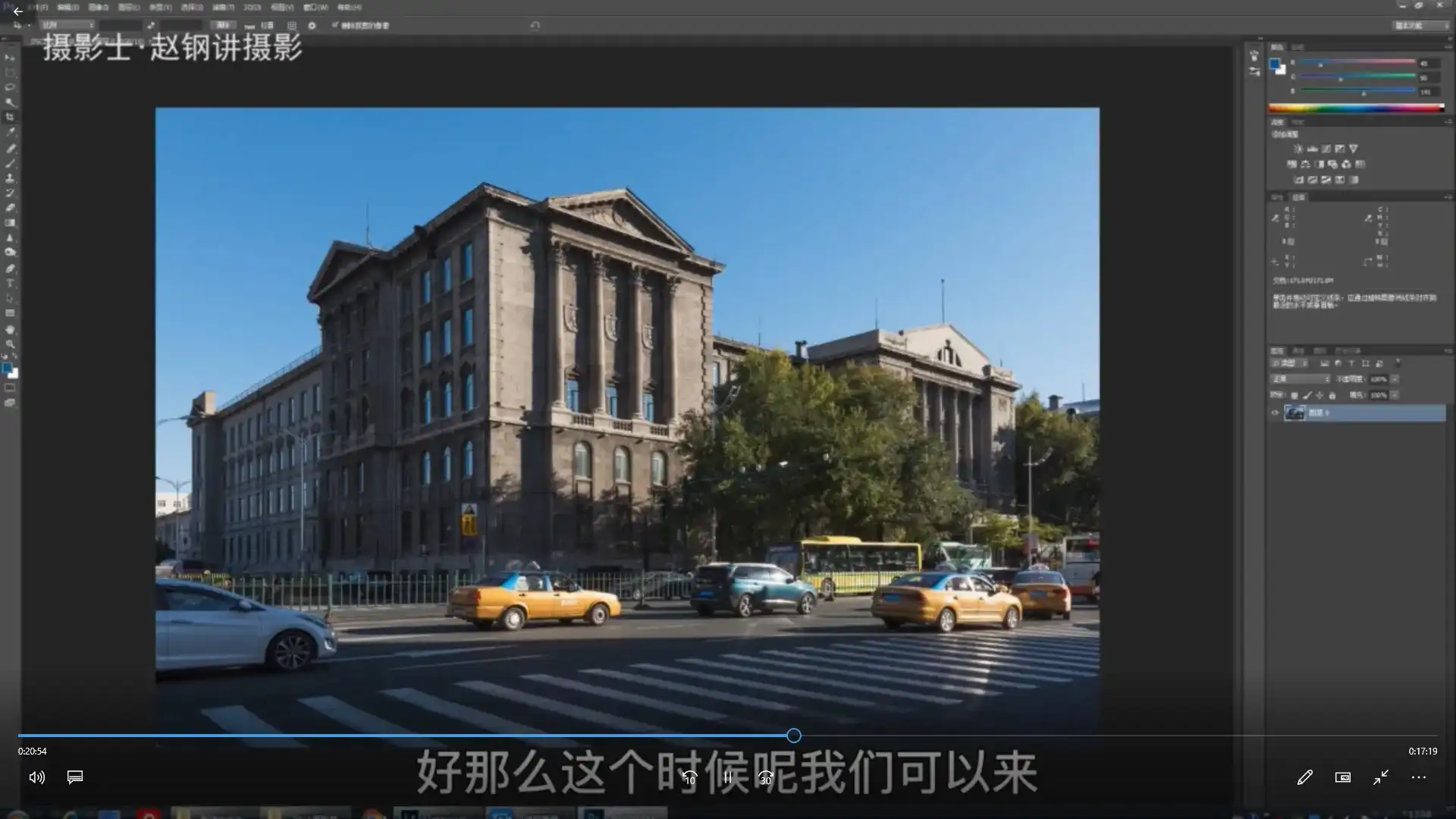The width and height of the screenshot is (1456, 819).
Task: Open the crop ratio preset dropdown in the options bar
Action: 67,25
